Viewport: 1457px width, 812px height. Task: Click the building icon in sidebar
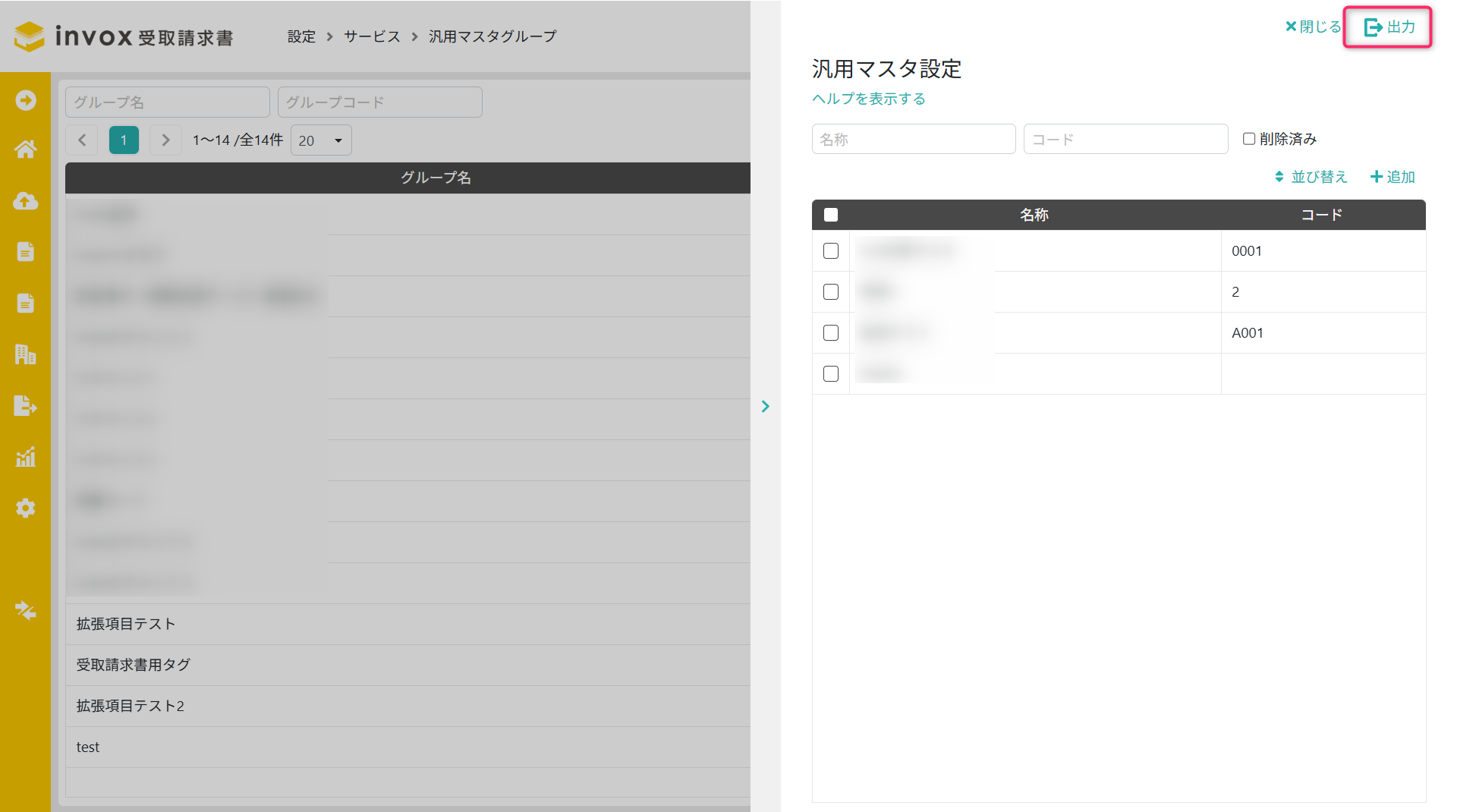tap(25, 354)
